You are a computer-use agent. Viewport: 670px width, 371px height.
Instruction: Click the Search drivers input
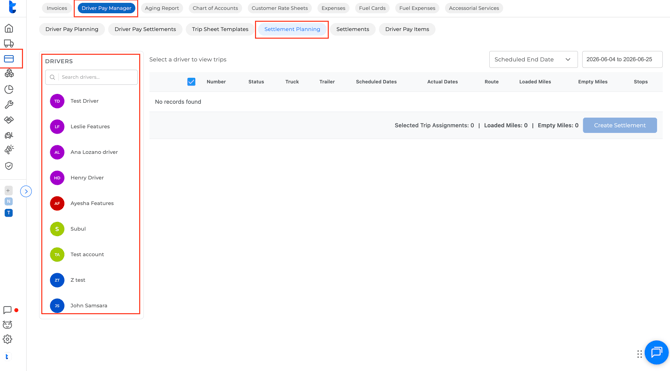click(91, 77)
